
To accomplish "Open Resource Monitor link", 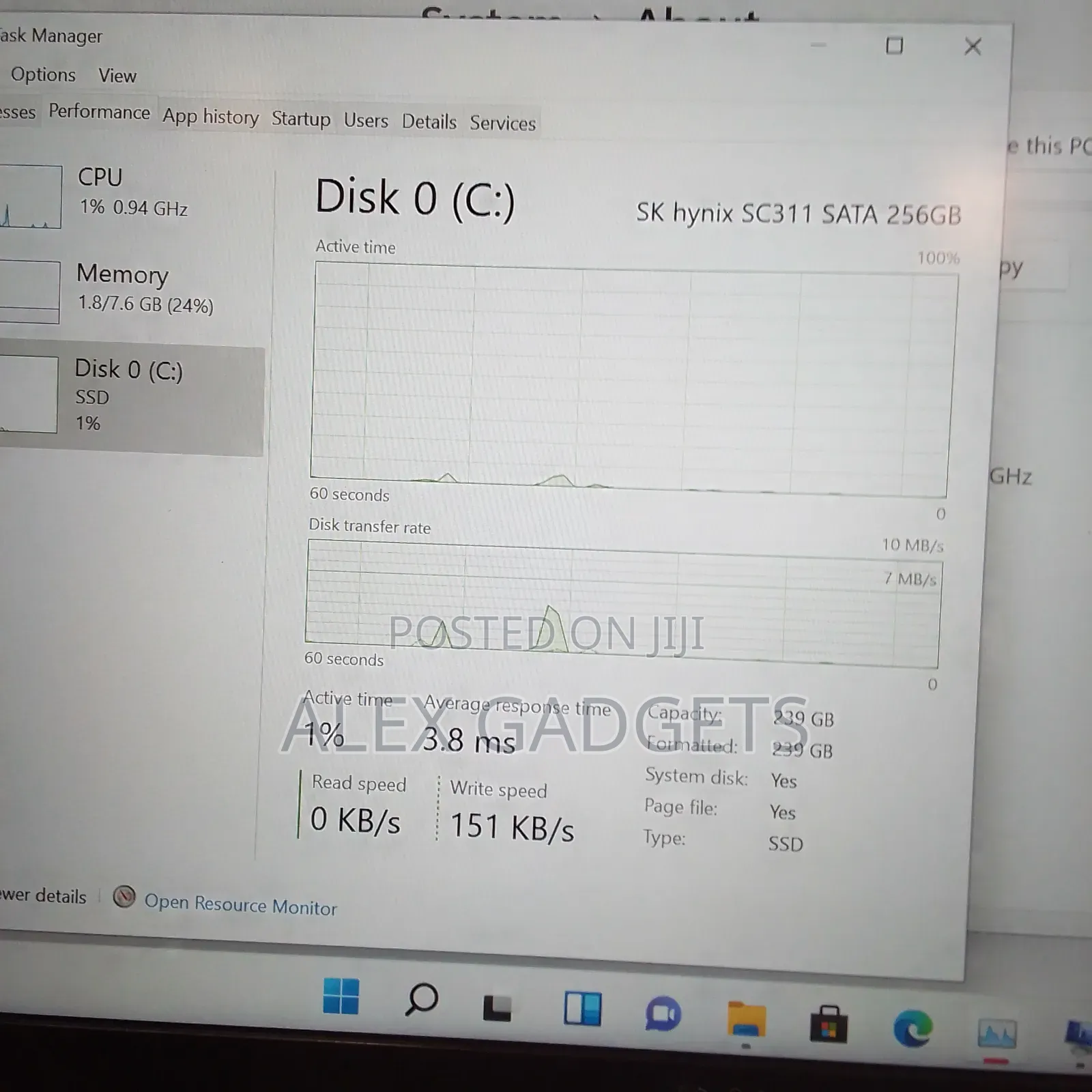I will [240, 904].
